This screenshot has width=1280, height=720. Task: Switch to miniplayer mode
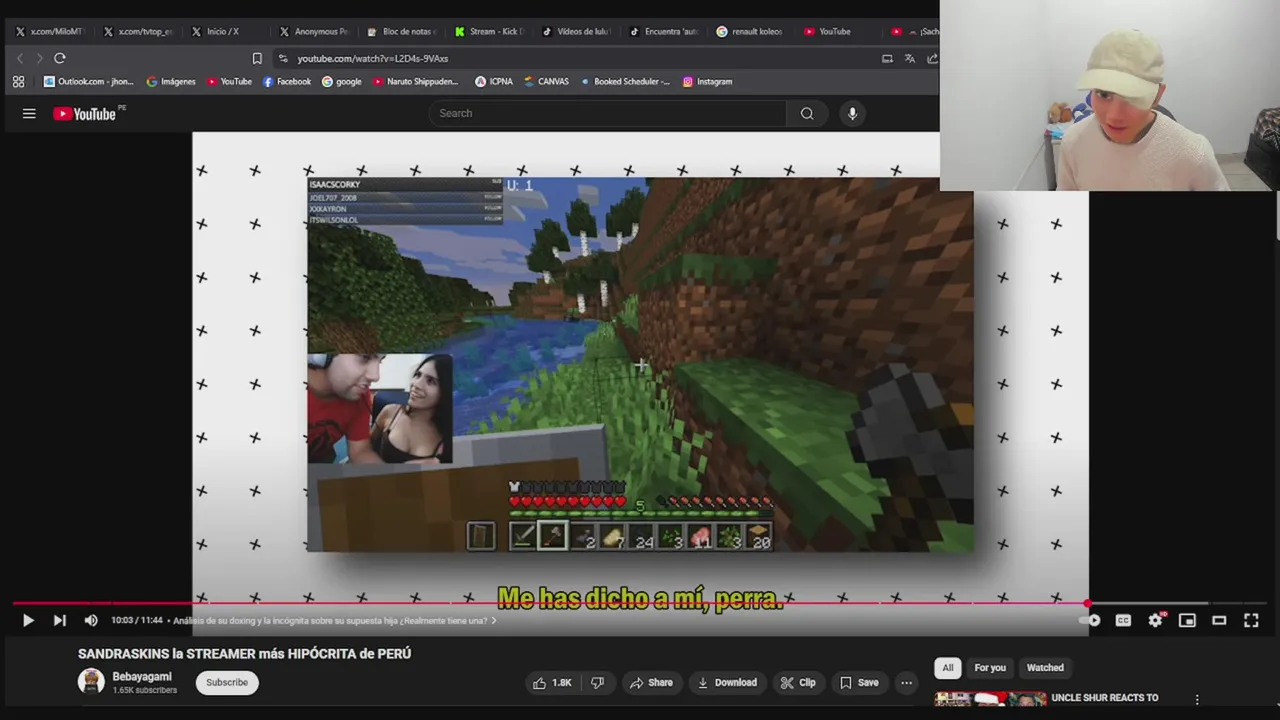(x=1187, y=621)
